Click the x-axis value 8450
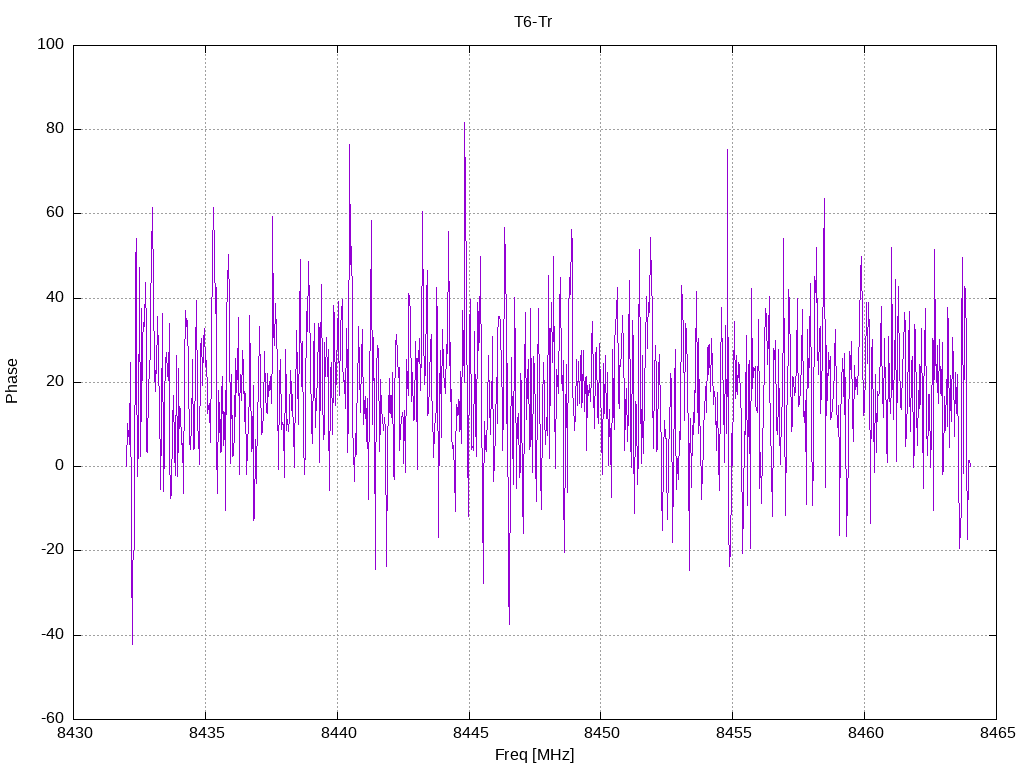The width and height of the screenshot is (1024, 768). click(601, 733)
